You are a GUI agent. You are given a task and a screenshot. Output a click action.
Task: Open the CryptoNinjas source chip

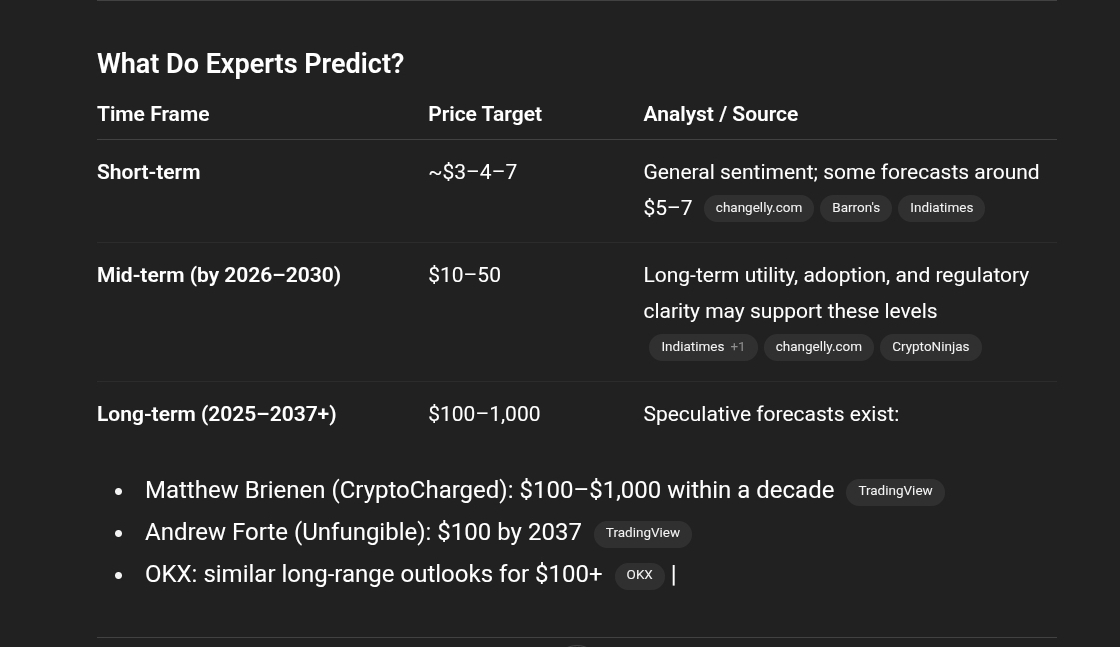coord(930,347)
